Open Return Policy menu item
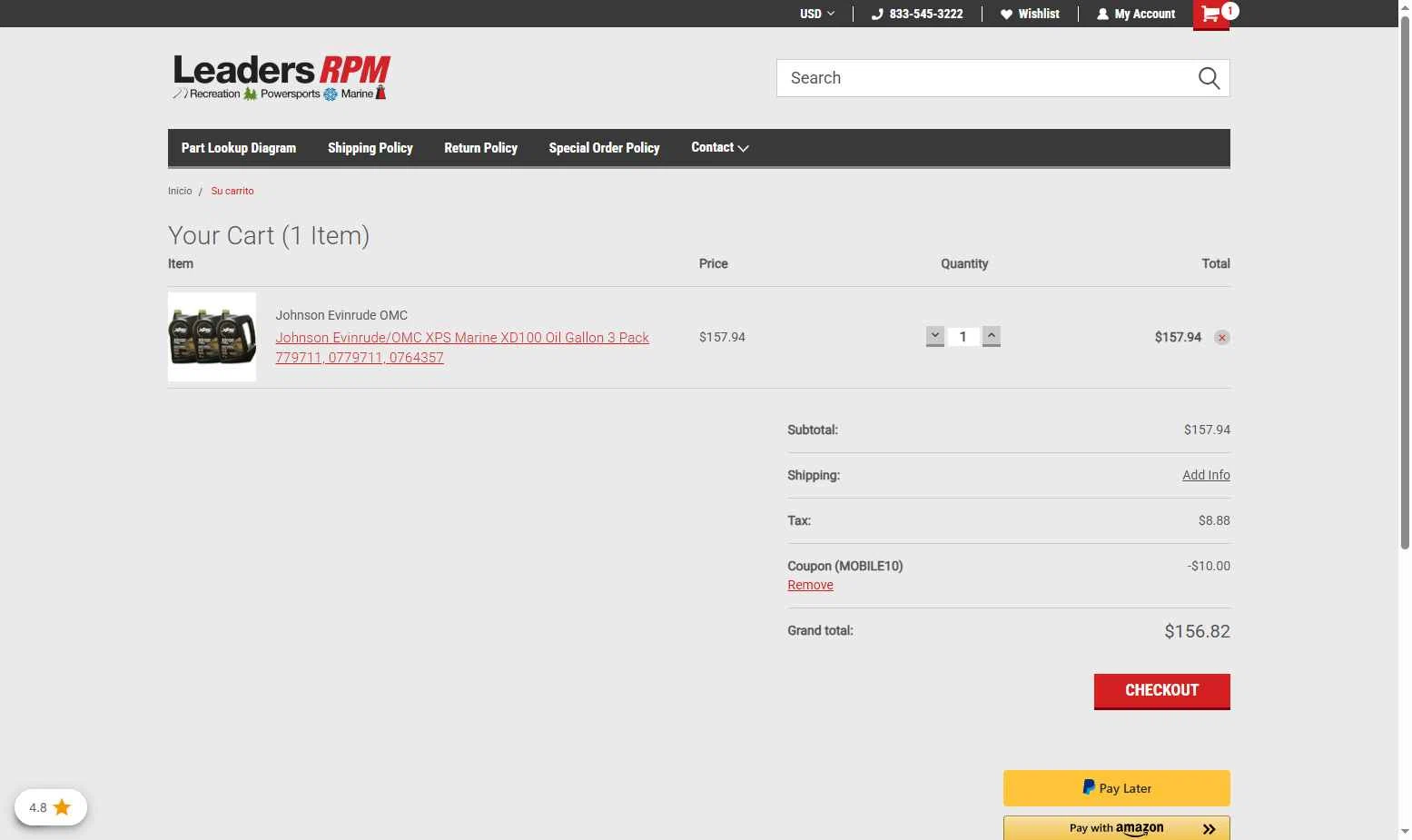The width and height of the screenshot is (1412, 840). (x=480, y=148)
